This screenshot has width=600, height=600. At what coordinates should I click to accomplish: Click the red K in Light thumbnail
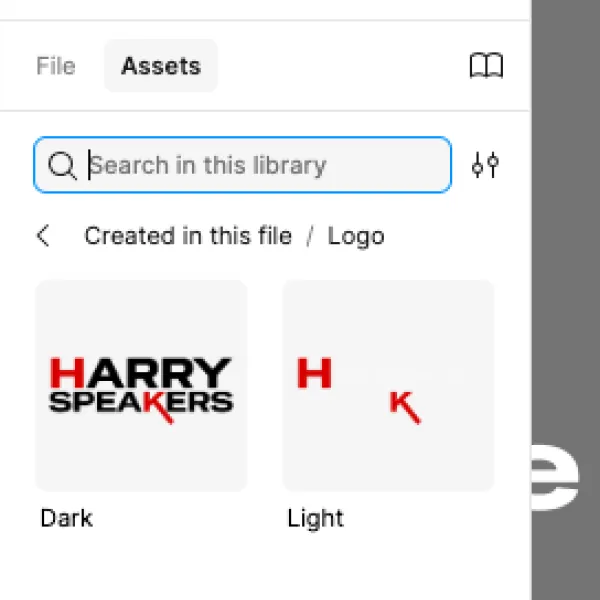[x=405, y=407]
